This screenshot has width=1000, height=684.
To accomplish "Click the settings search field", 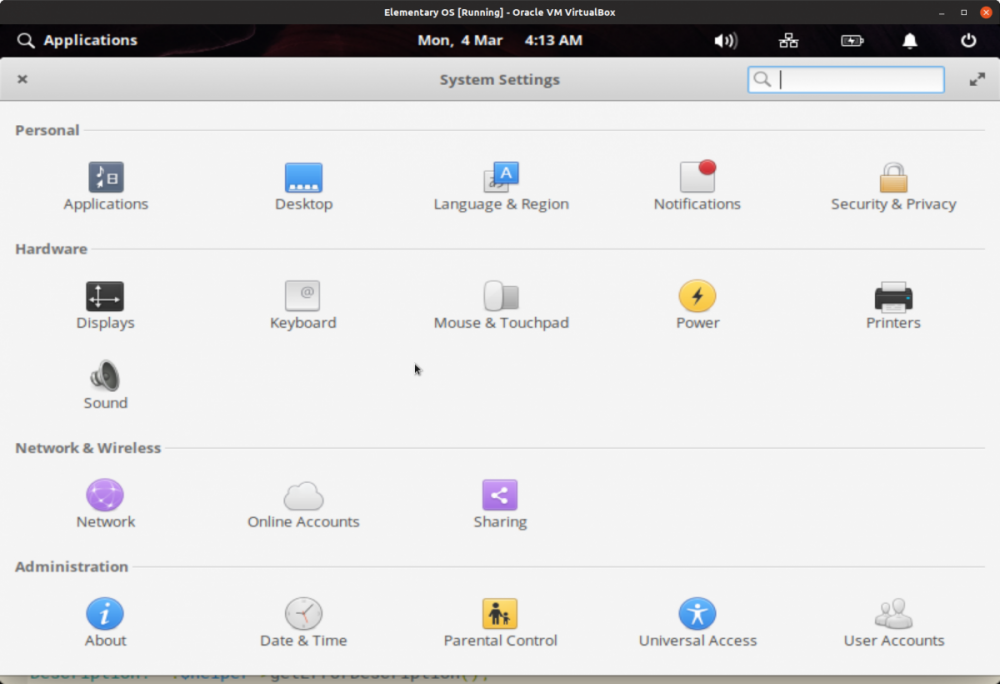I will 845,79.
